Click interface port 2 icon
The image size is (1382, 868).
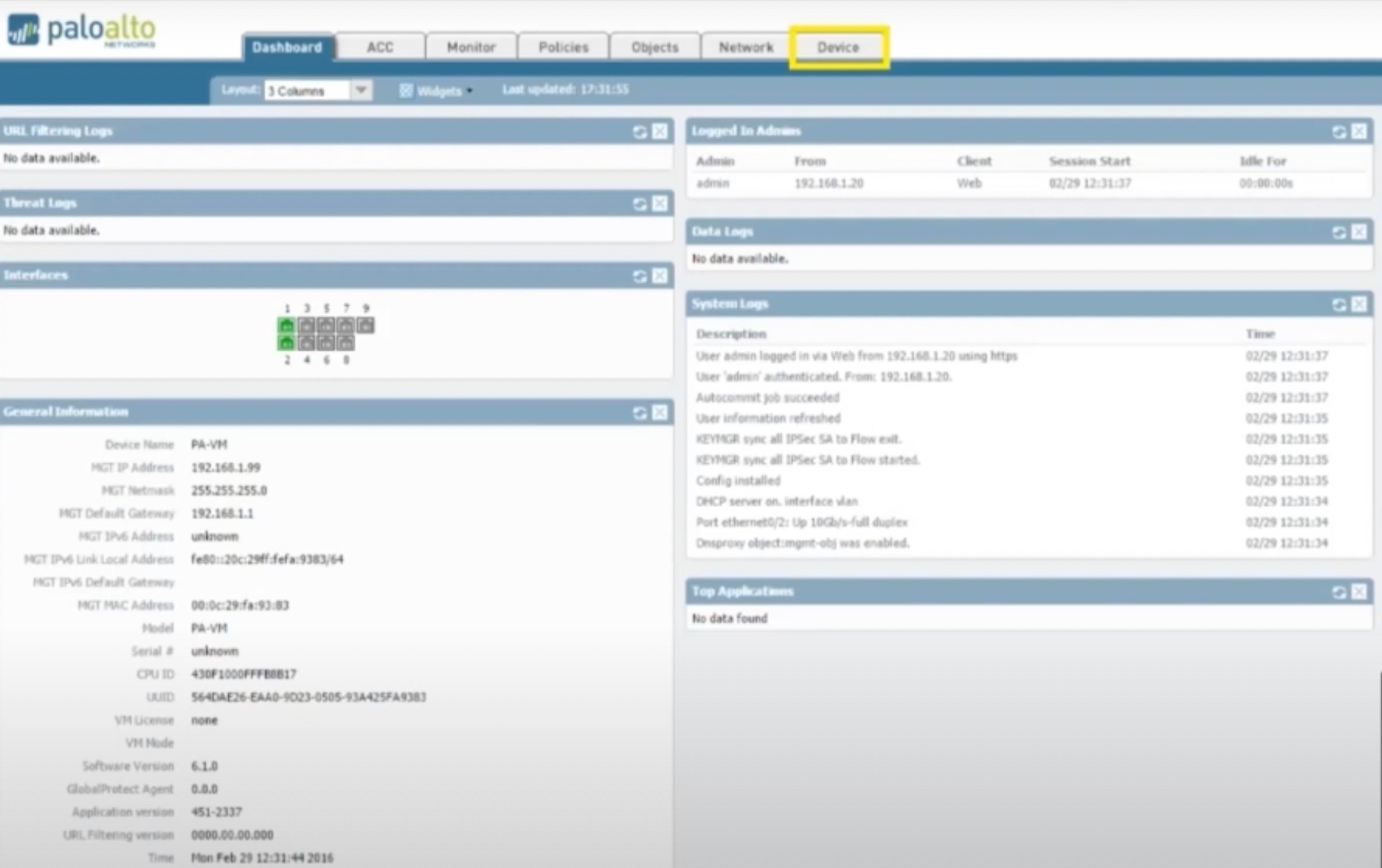click(x=286, y=343)
